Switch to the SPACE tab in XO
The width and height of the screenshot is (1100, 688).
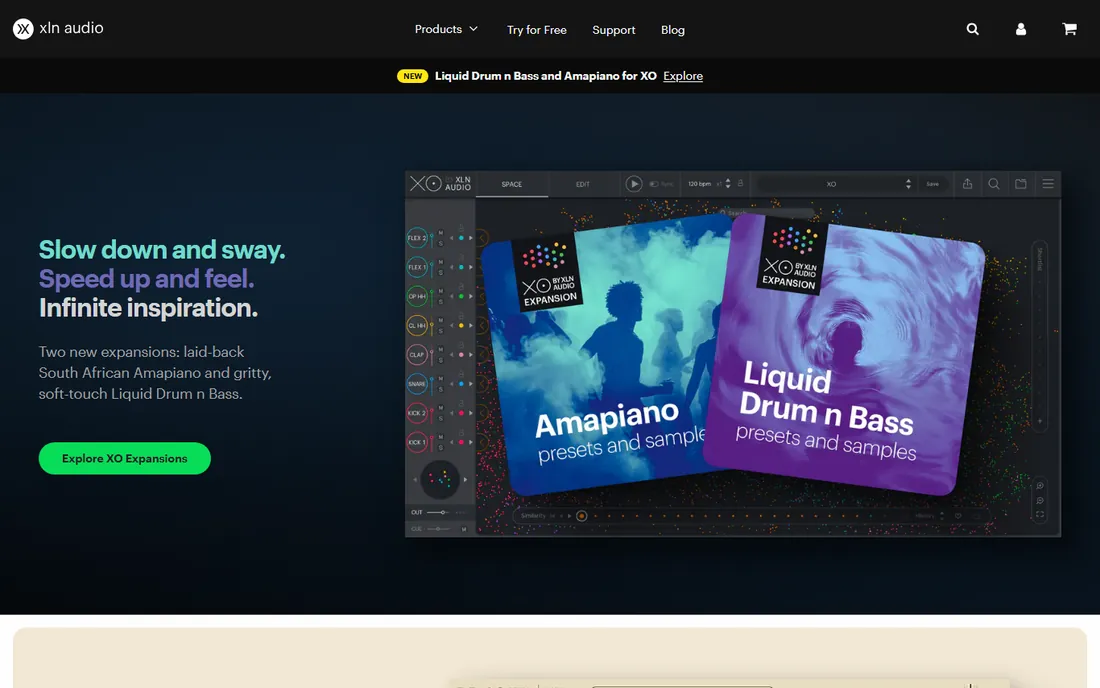tap(511, 184)
